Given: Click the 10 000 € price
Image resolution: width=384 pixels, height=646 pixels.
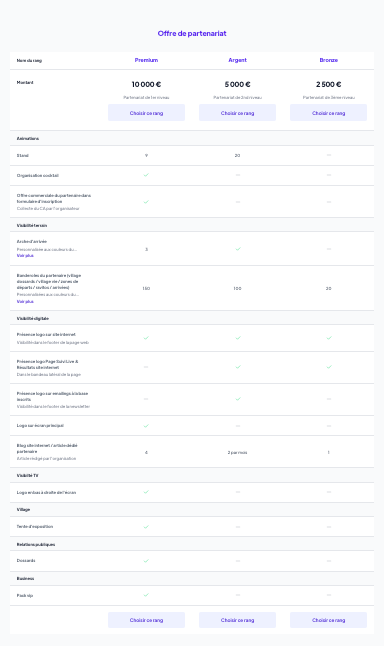Looking at the screenshot, I should pyautogui.click(x=146, y=84).
